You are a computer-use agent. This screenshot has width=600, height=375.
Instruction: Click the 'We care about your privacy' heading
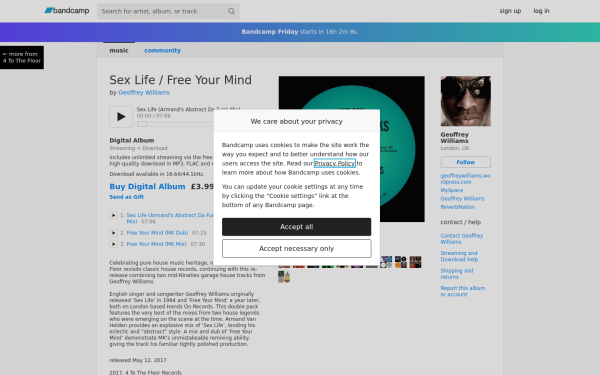point(297,121)
